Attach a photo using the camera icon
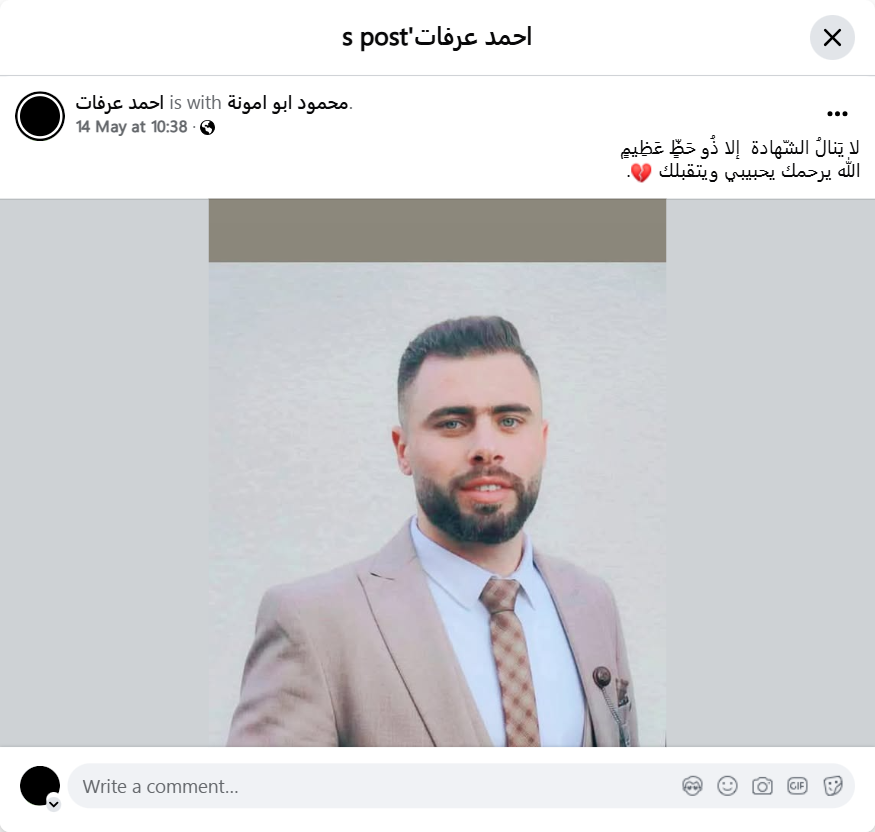 coord(762,786)
